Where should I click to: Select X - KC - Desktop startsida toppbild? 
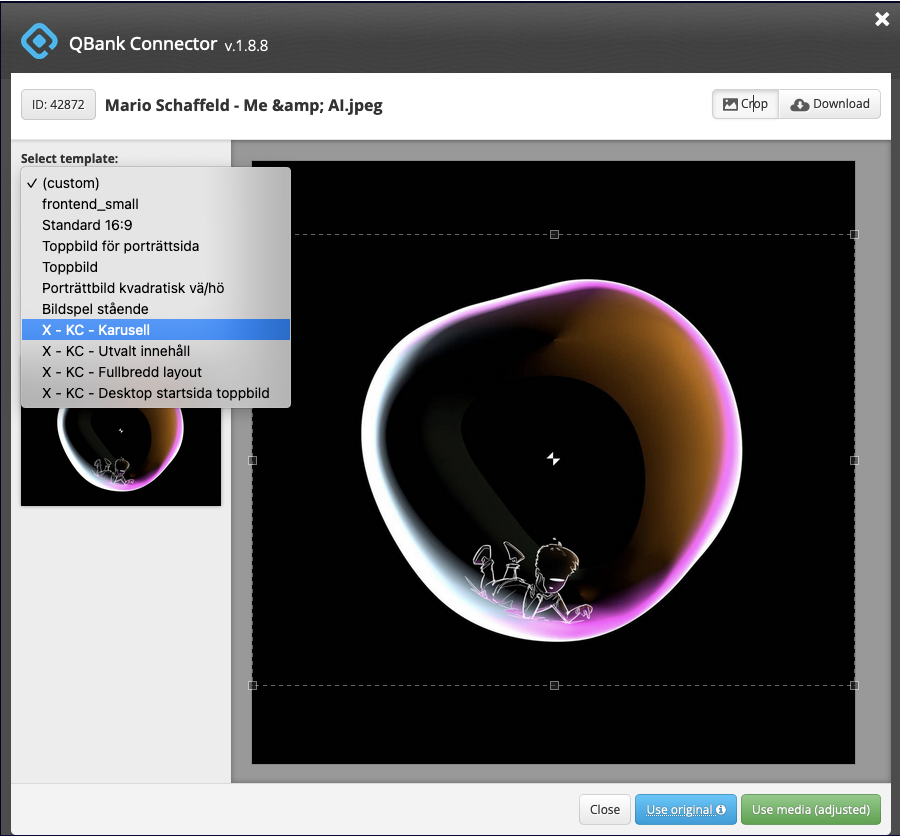click(156, 393)
